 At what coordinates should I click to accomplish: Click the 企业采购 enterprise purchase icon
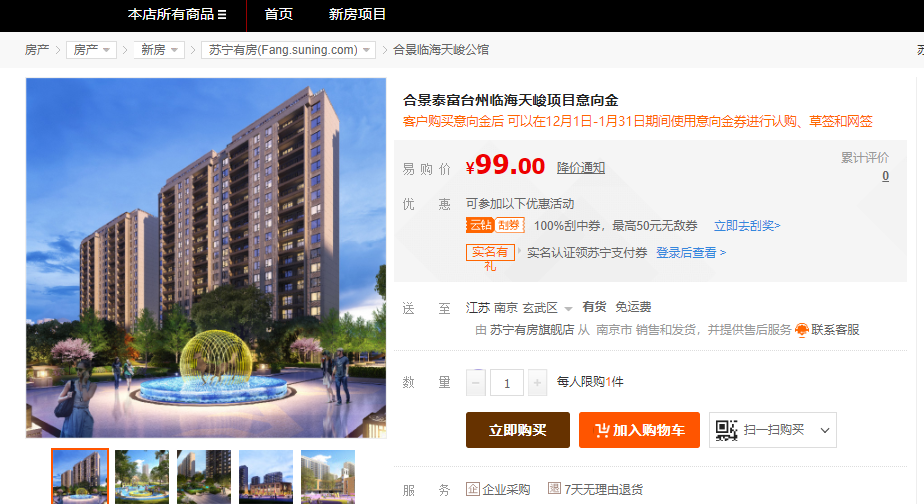pos(473,489)
